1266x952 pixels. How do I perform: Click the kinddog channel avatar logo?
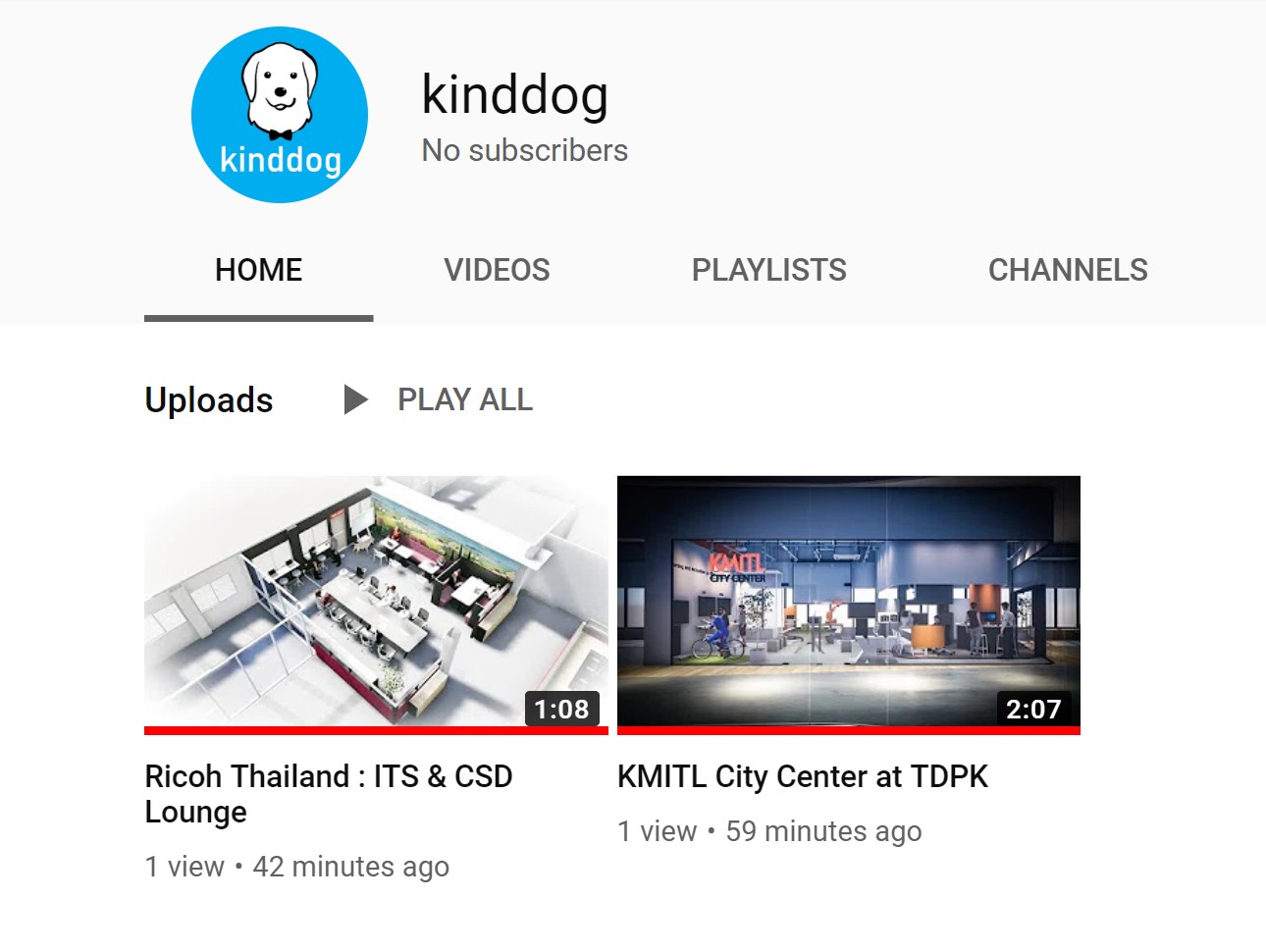280,115
